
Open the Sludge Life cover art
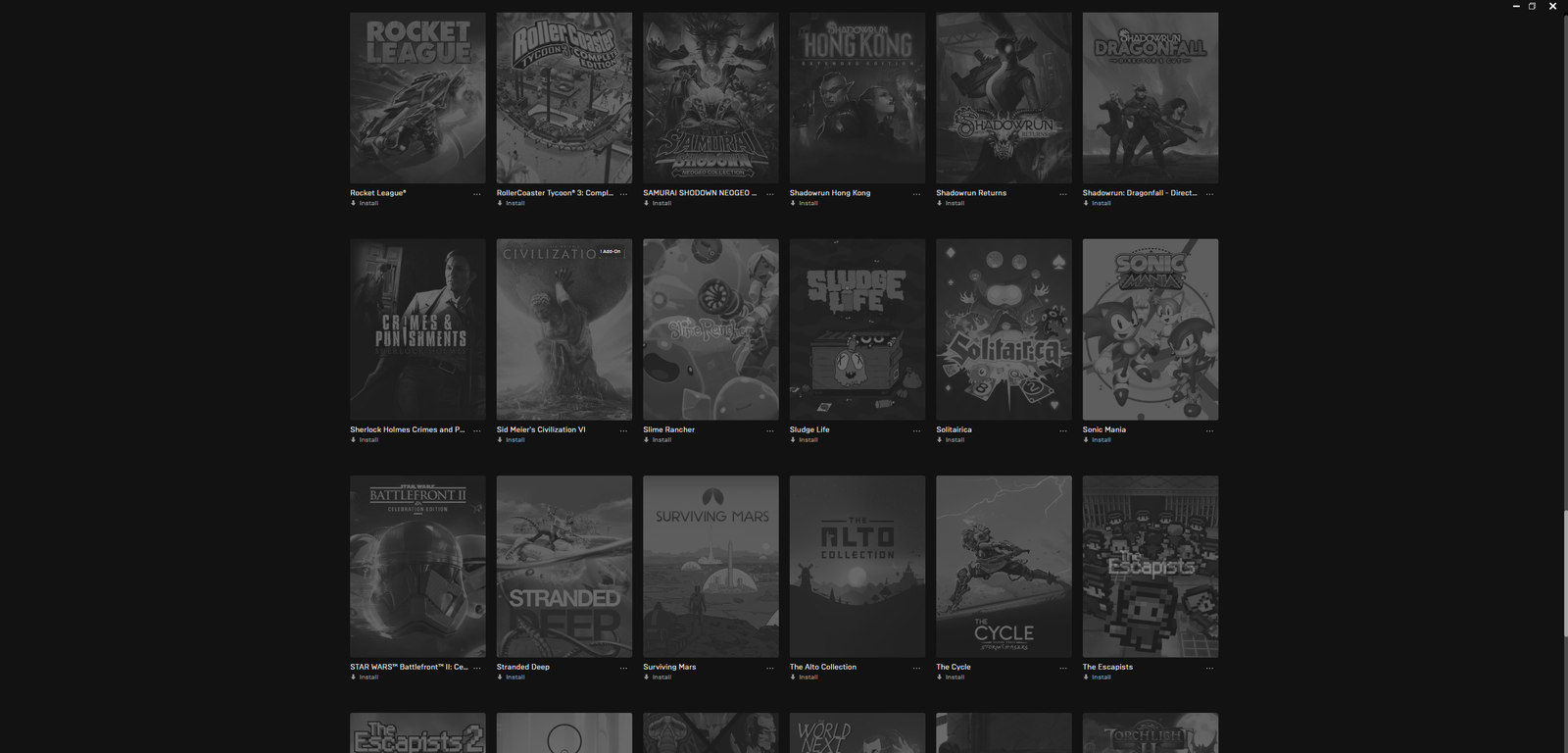857,329
